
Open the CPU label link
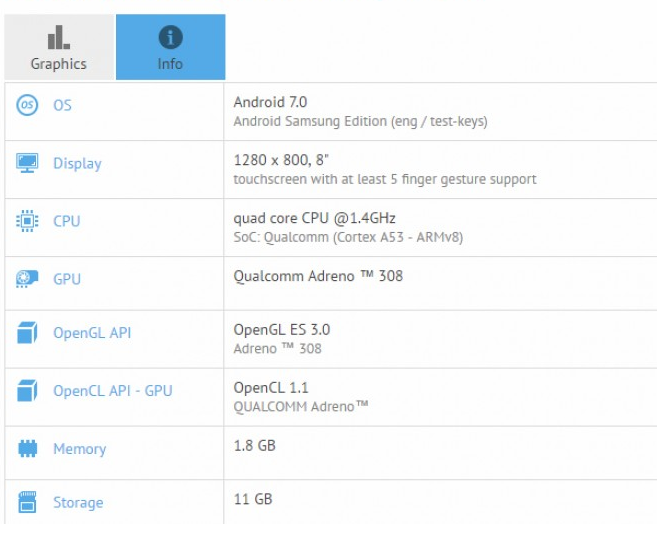click(x=67, y=221)
